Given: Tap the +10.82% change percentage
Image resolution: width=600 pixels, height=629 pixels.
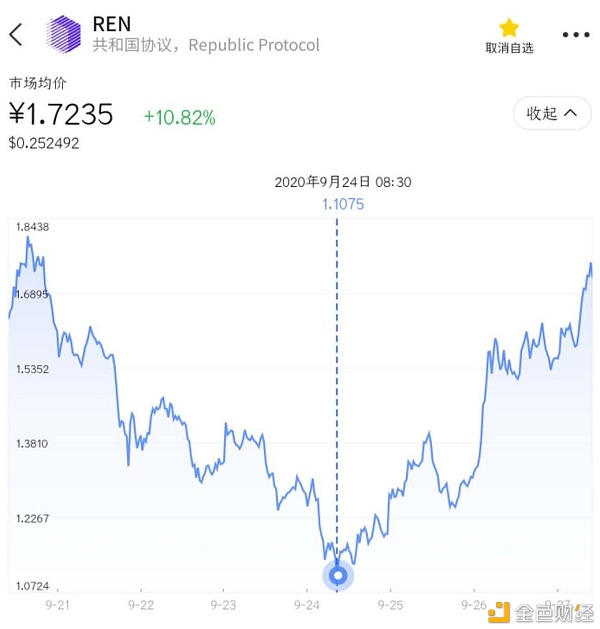Looking at the screenshot, I should pos(180,118).
